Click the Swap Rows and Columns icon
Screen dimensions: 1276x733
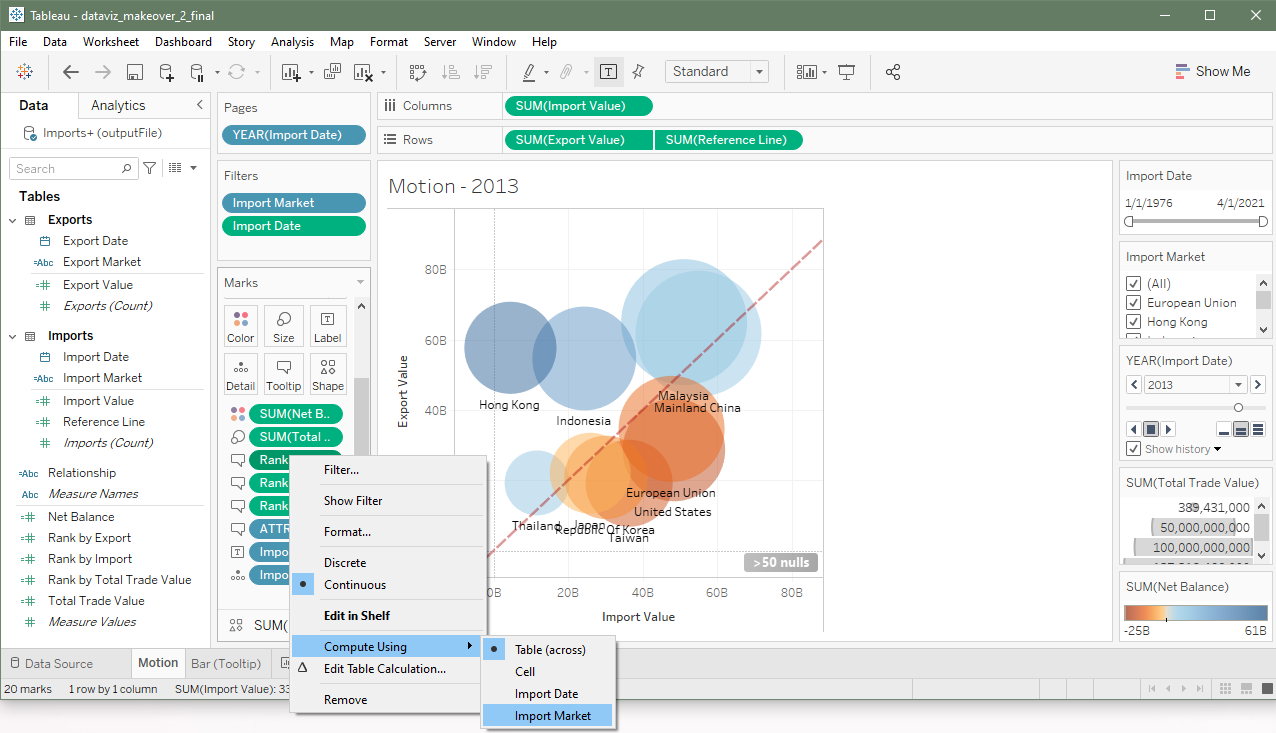coord(418,72)
